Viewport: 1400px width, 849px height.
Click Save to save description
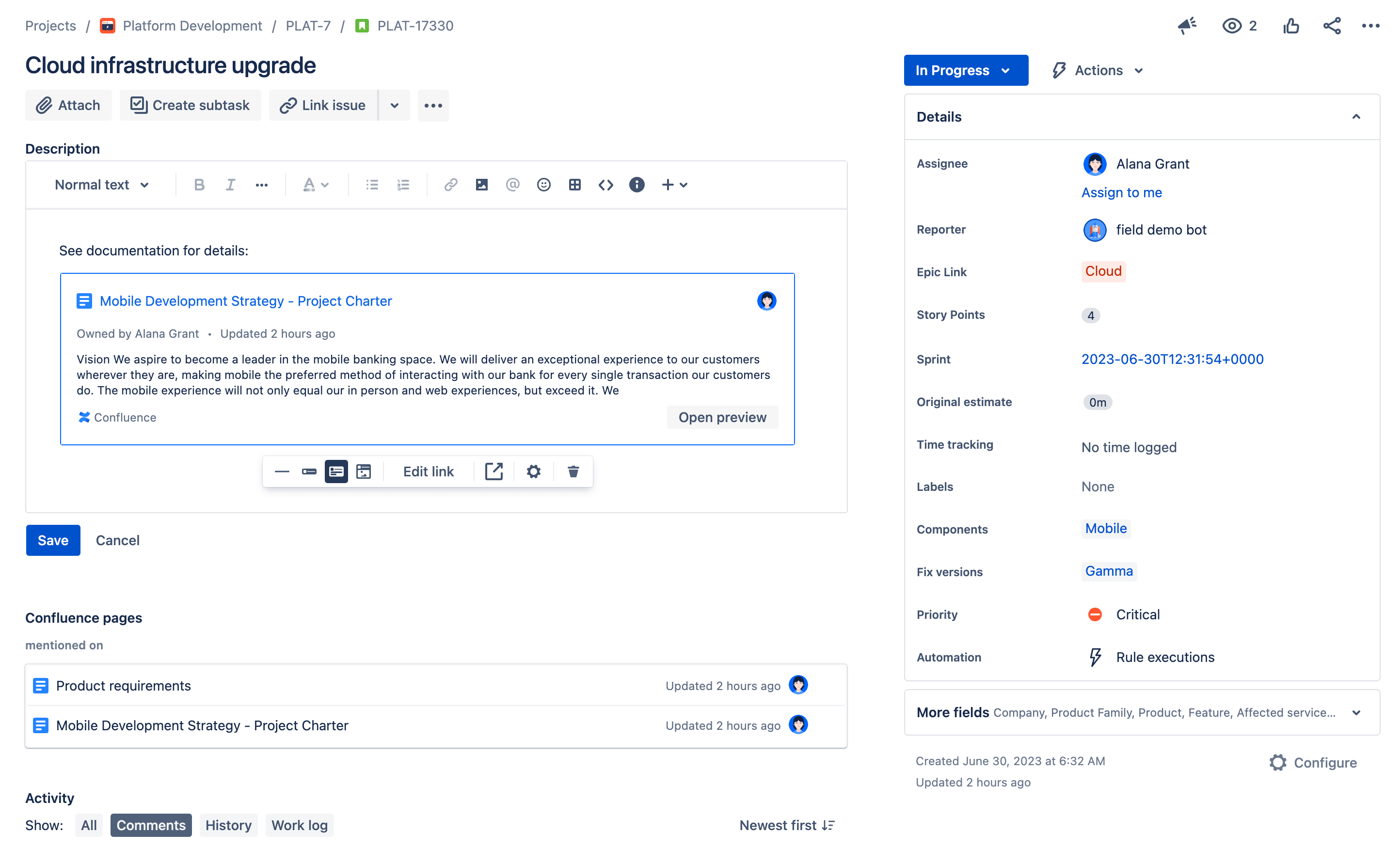click(53, 540)
